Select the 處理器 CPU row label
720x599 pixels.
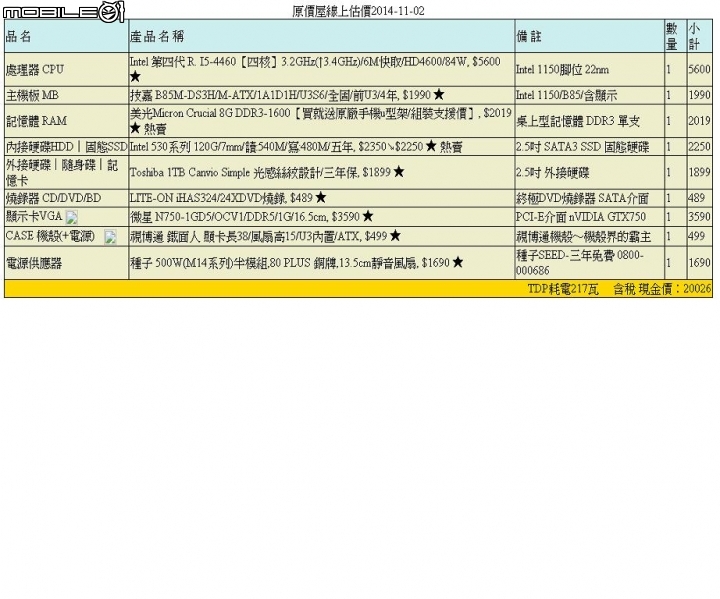pos(34,69)
